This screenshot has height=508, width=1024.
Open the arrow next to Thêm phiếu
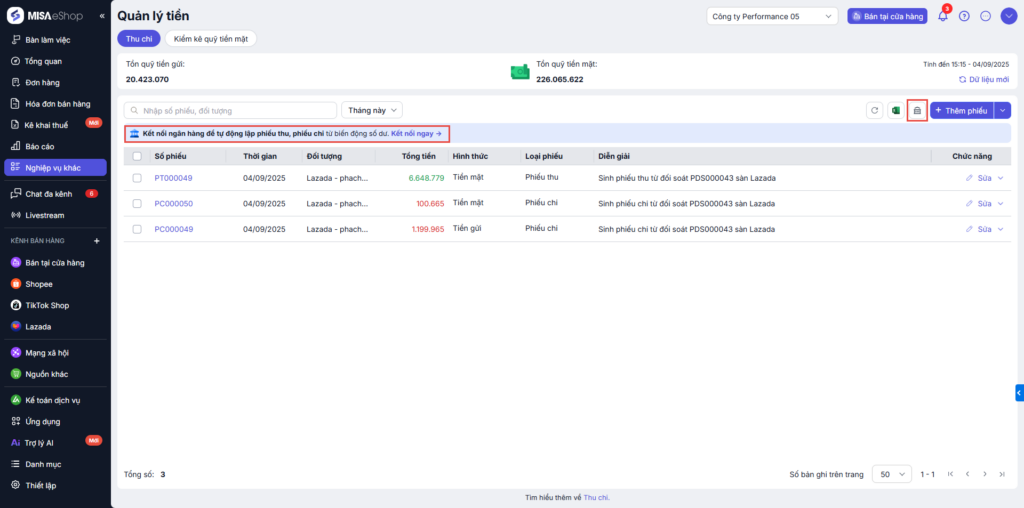[x=1004, y=110]
